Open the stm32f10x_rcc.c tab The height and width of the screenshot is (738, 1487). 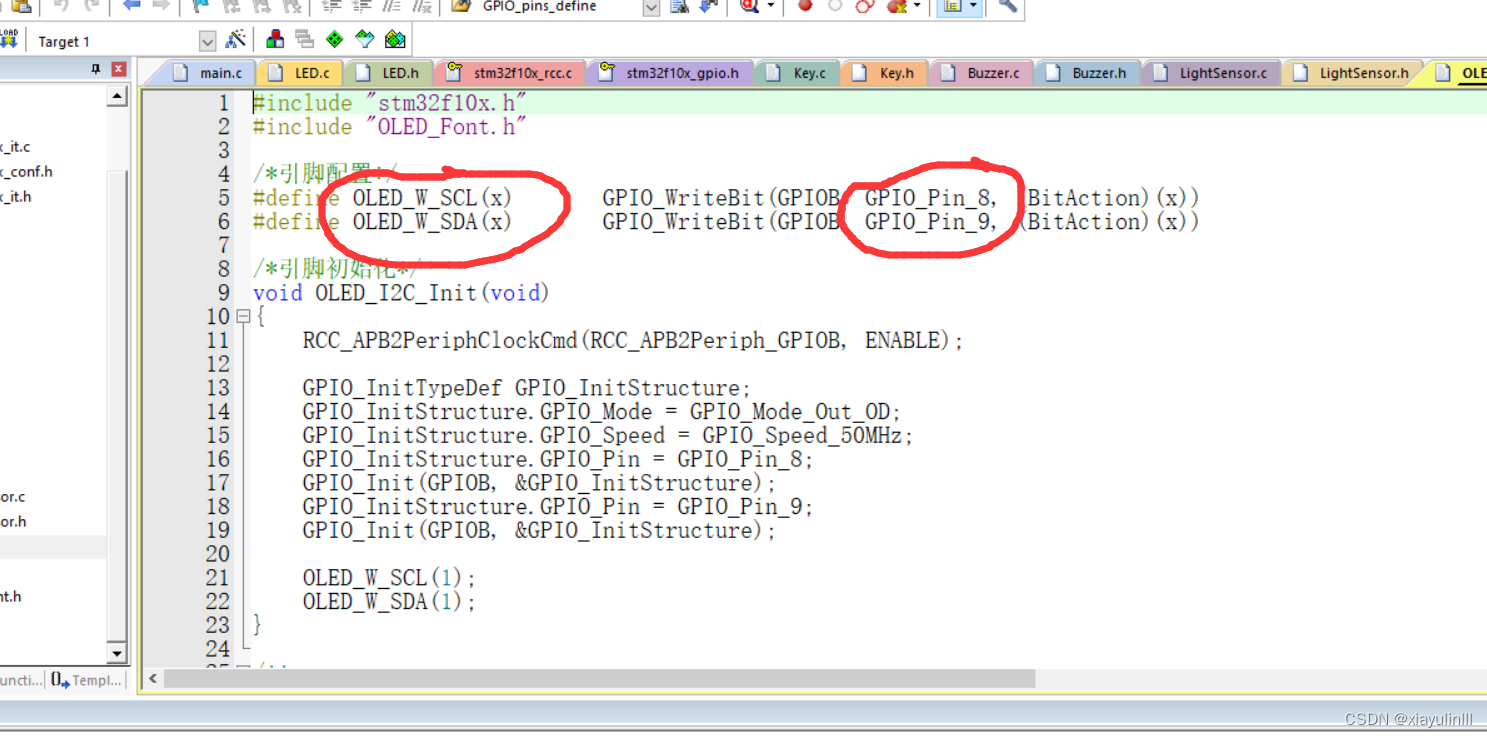pos(510,73)
